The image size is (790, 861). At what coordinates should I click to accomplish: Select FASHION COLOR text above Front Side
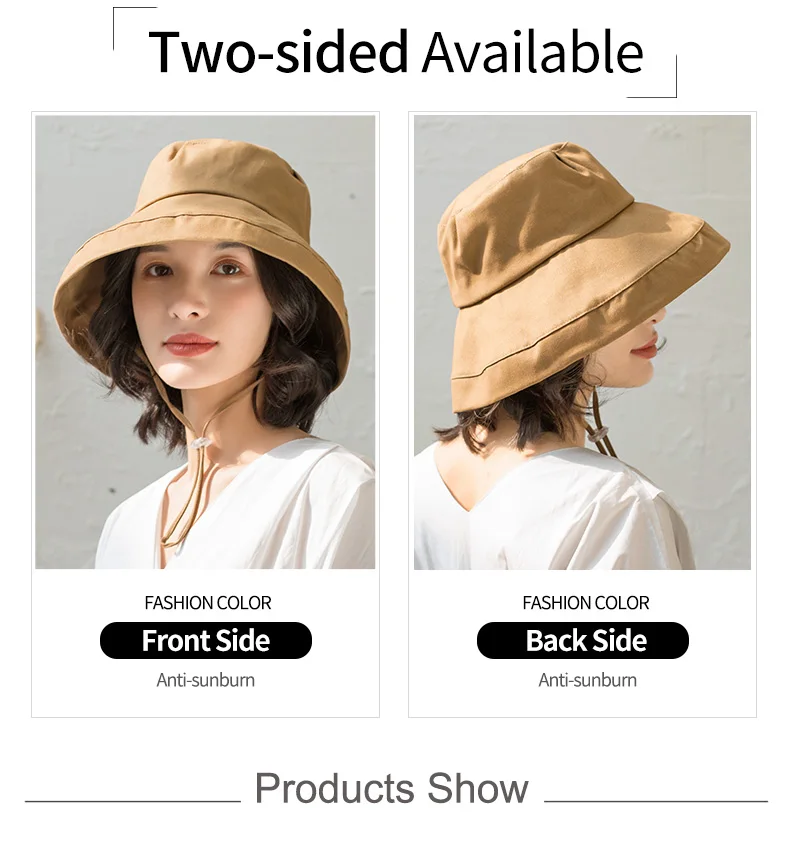208,603
